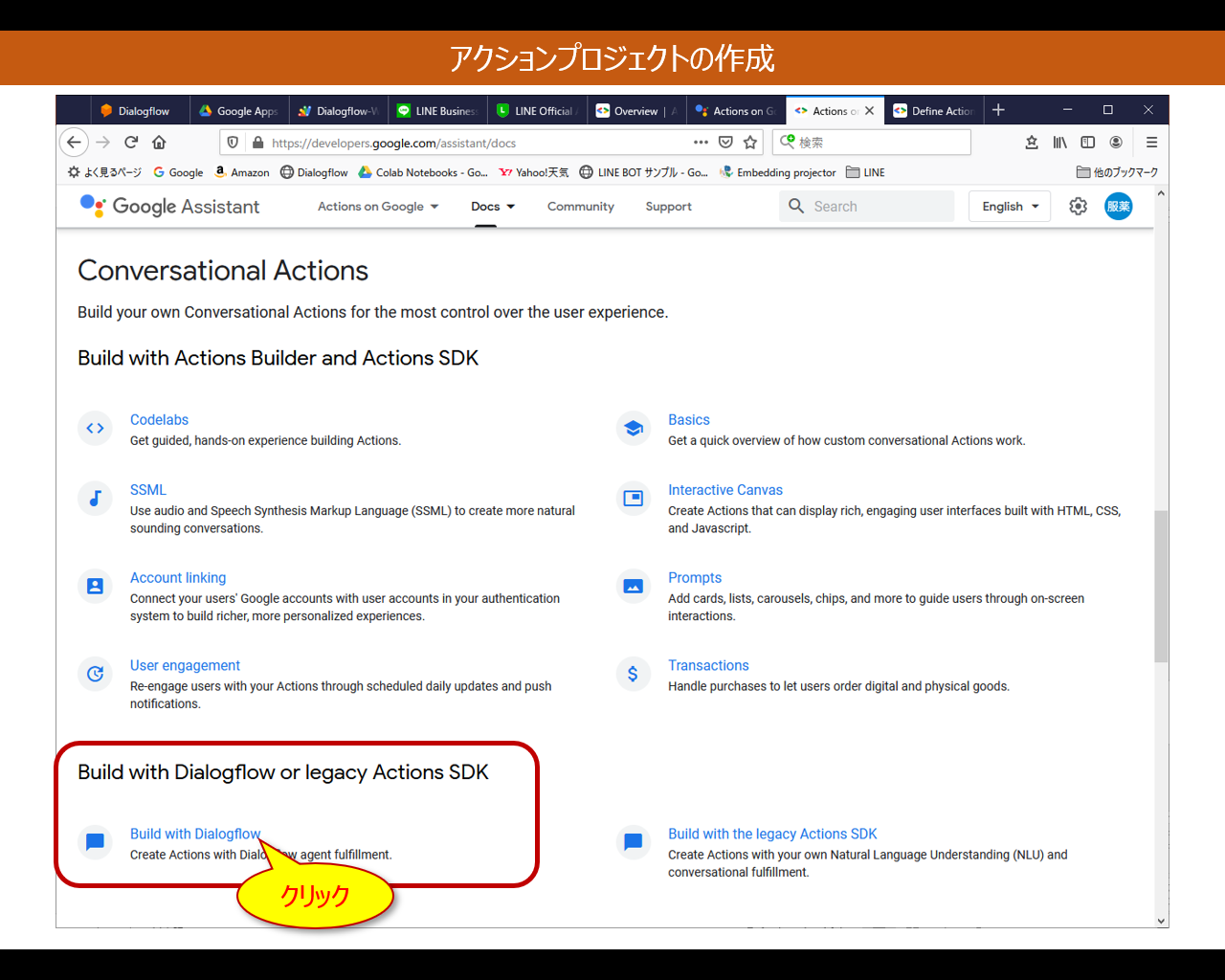Screen dimensions: 1225x980
Task: Open the Prompts link
Action: pyautogui.click(x=695, y=578)
